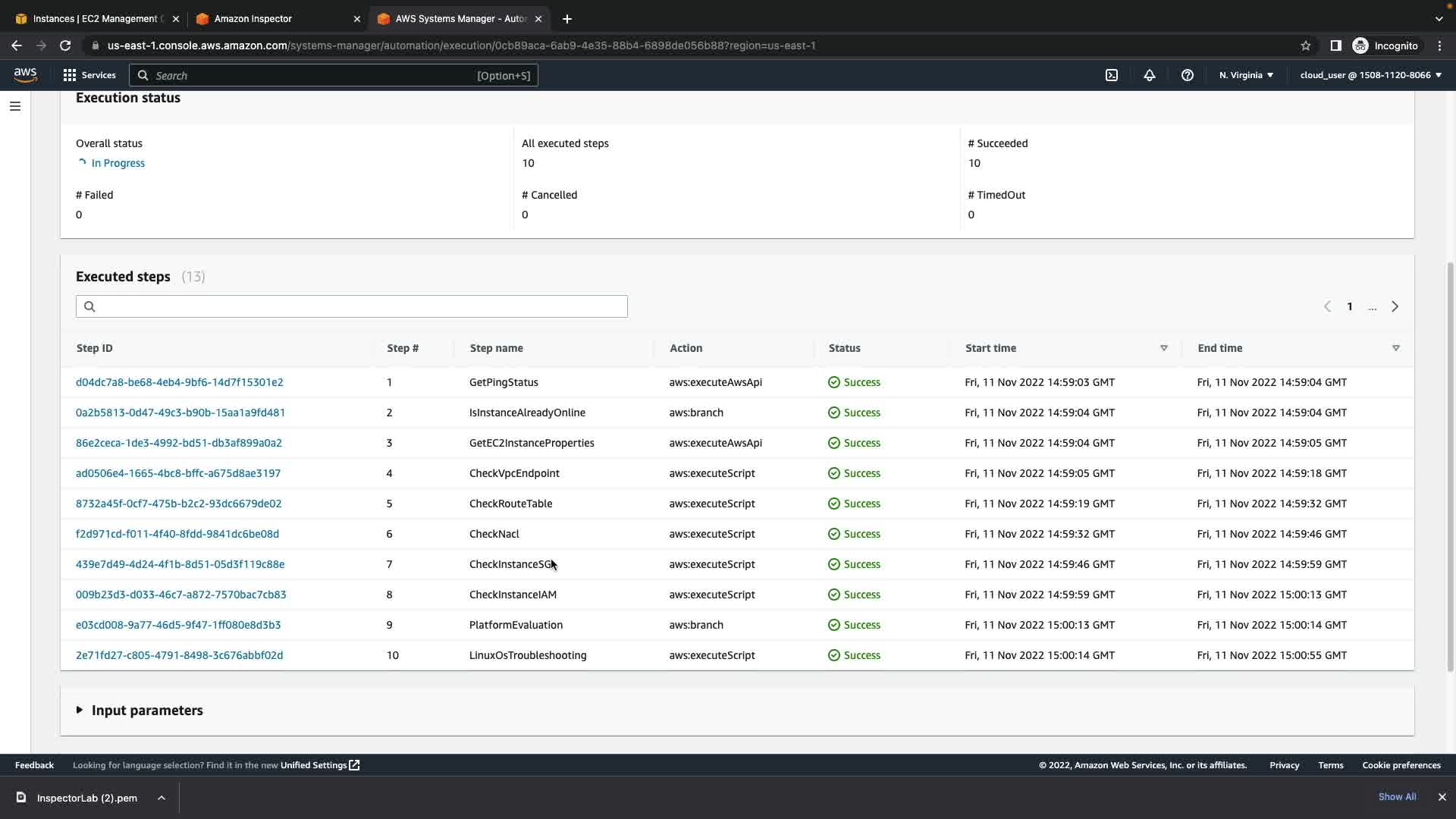Open the cloud_user account dropdown

pyautogui.click(x=1370, y=75)
